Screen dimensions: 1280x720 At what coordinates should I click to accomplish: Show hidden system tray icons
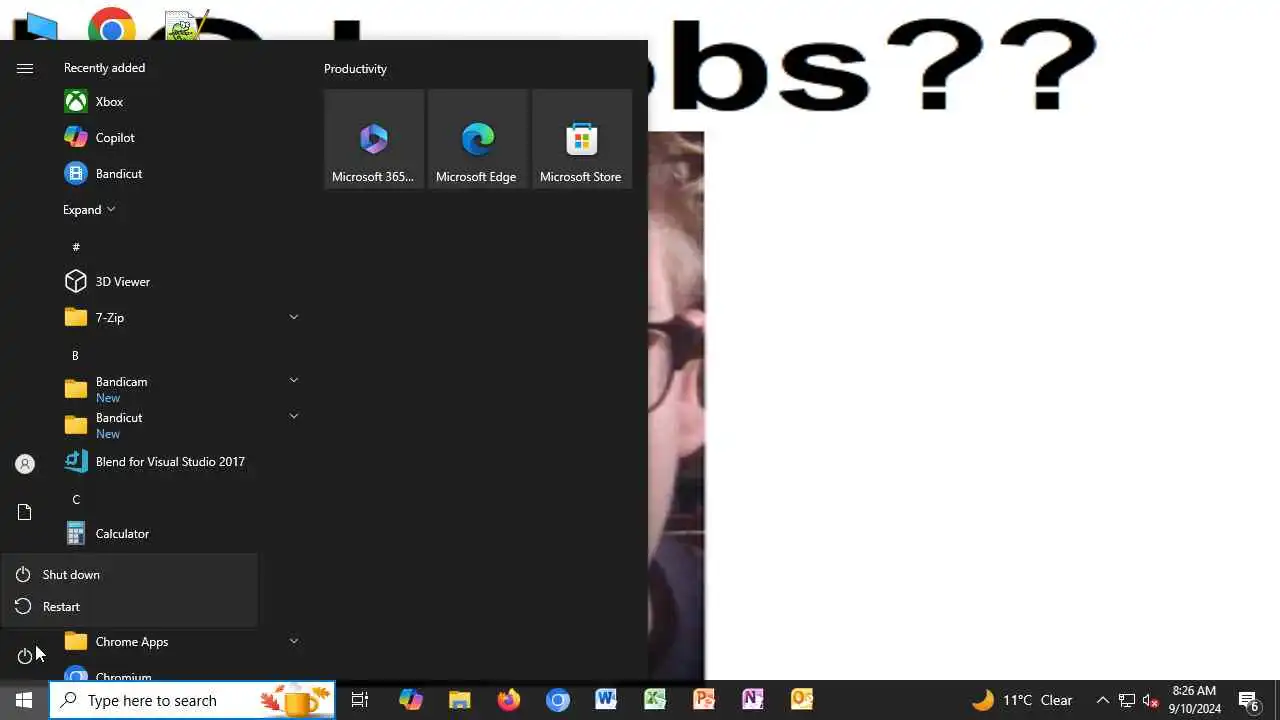(1103, 700)
